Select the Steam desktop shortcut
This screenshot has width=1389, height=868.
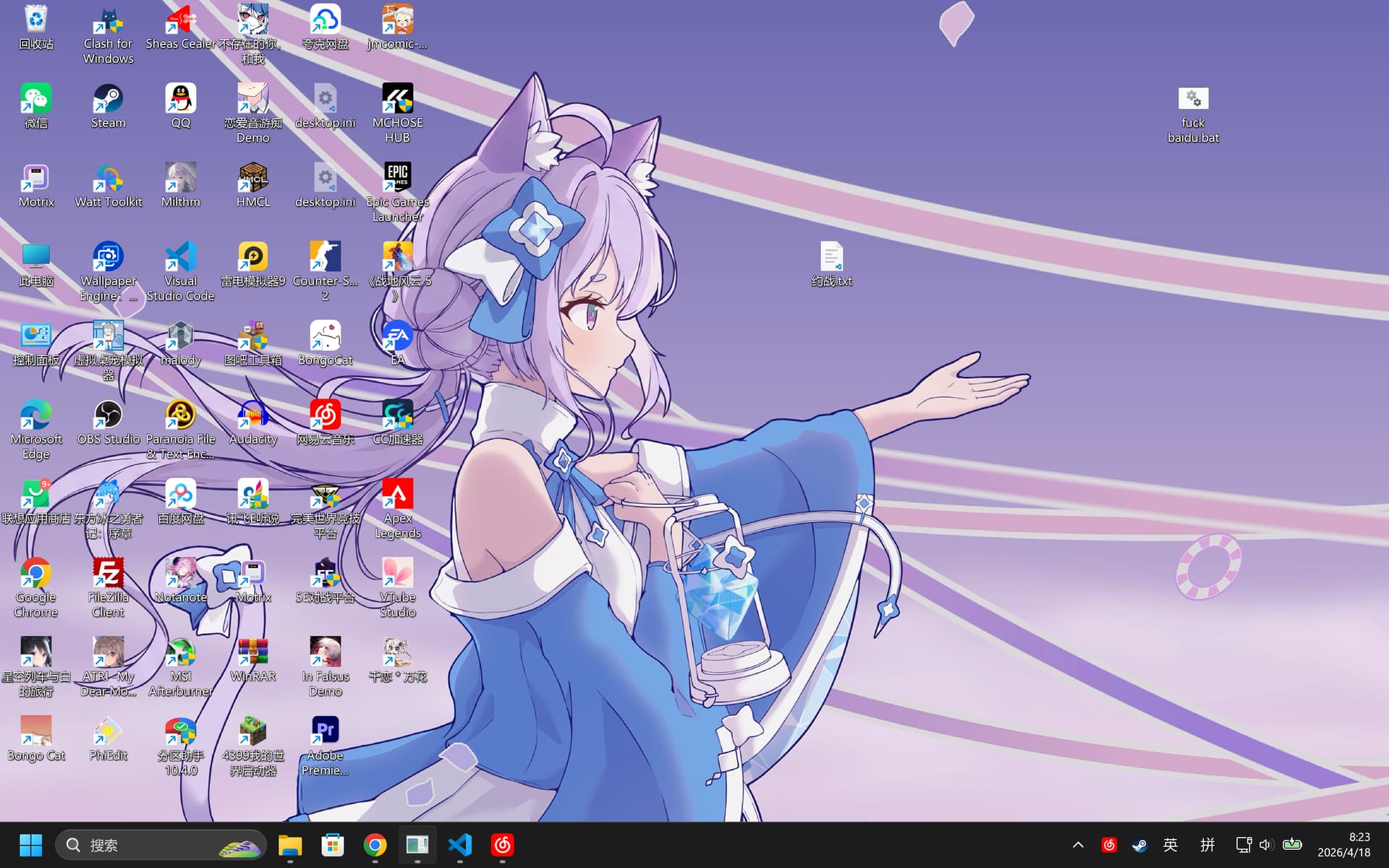point(108,106)
